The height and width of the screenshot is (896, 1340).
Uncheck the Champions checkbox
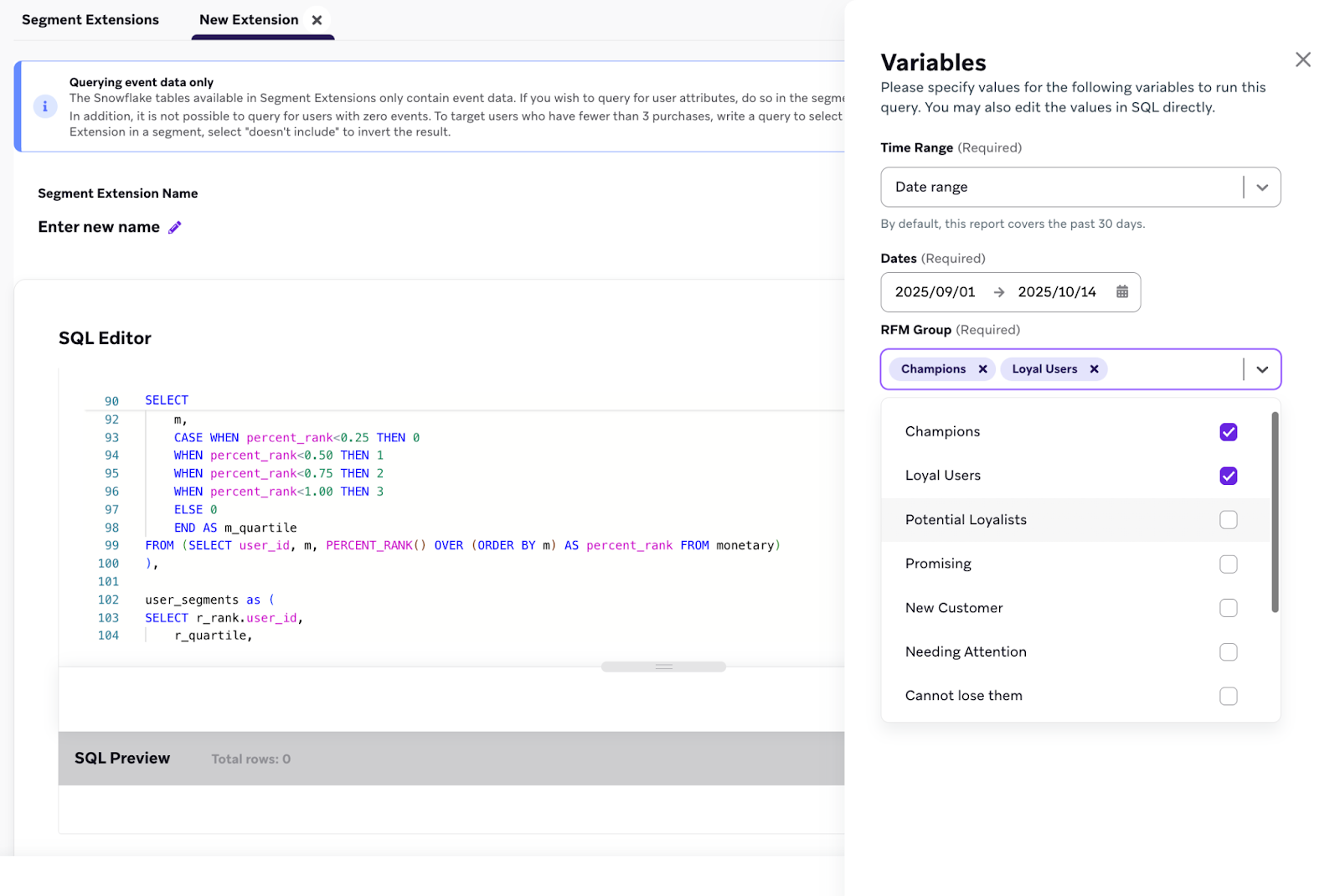(x=1228, y=432)
